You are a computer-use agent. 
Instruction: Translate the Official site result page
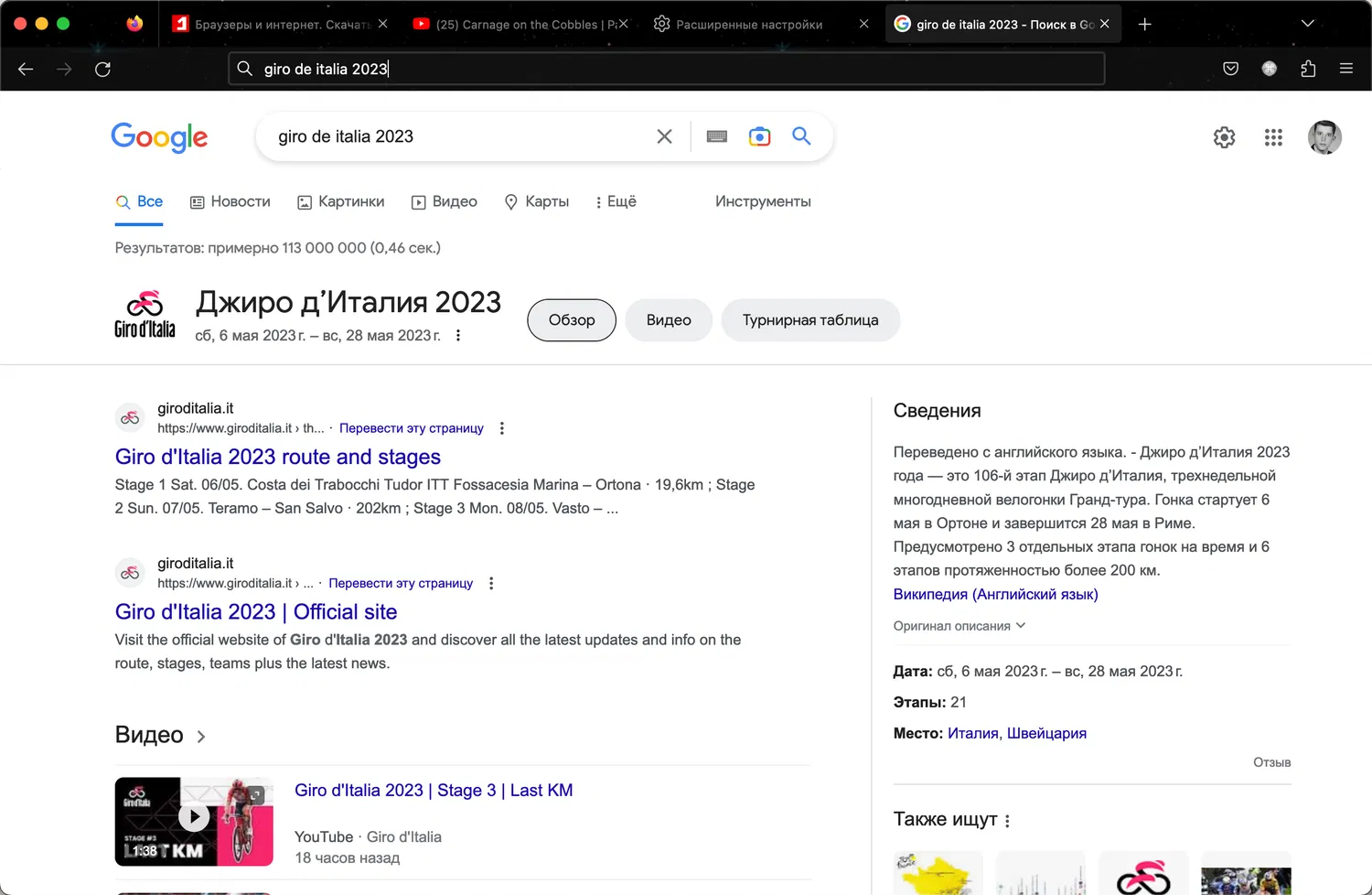click(401, 583)
